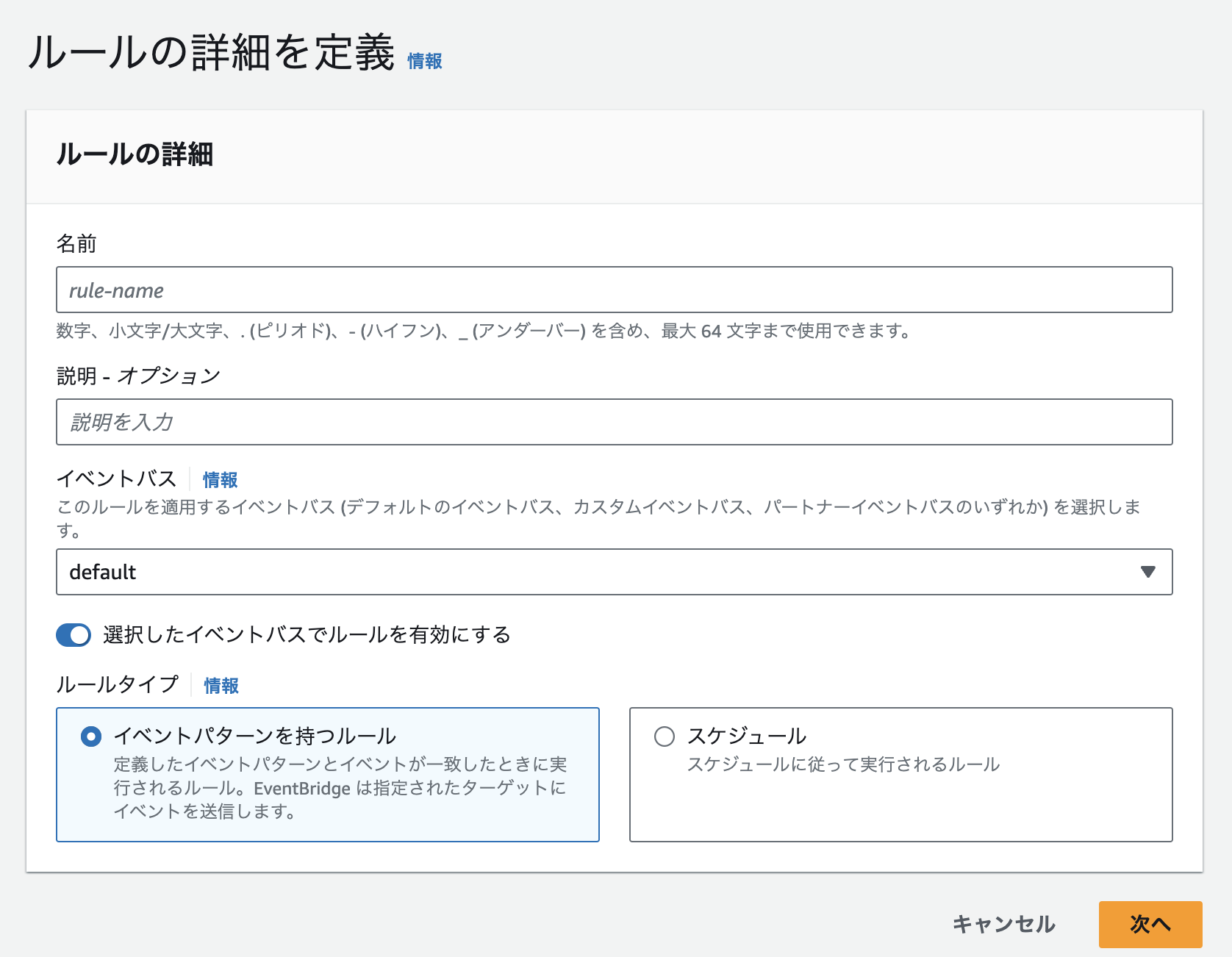Open the ルールタイプ 情報 help link
Image resolution: width=1232 pixels, height=957 pixels.
(221, 685)
